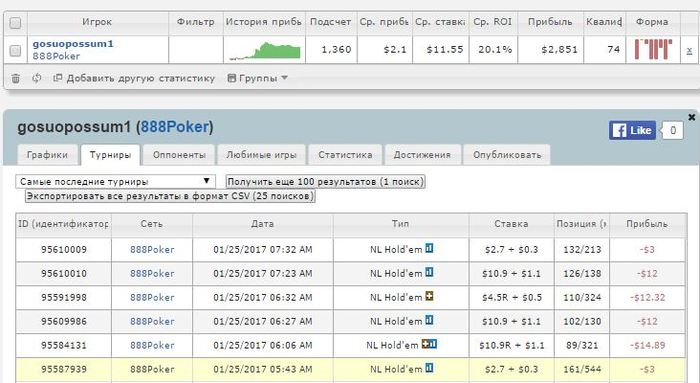
Task: Click ROI value 20.1%
Action: tap(495, 50)
